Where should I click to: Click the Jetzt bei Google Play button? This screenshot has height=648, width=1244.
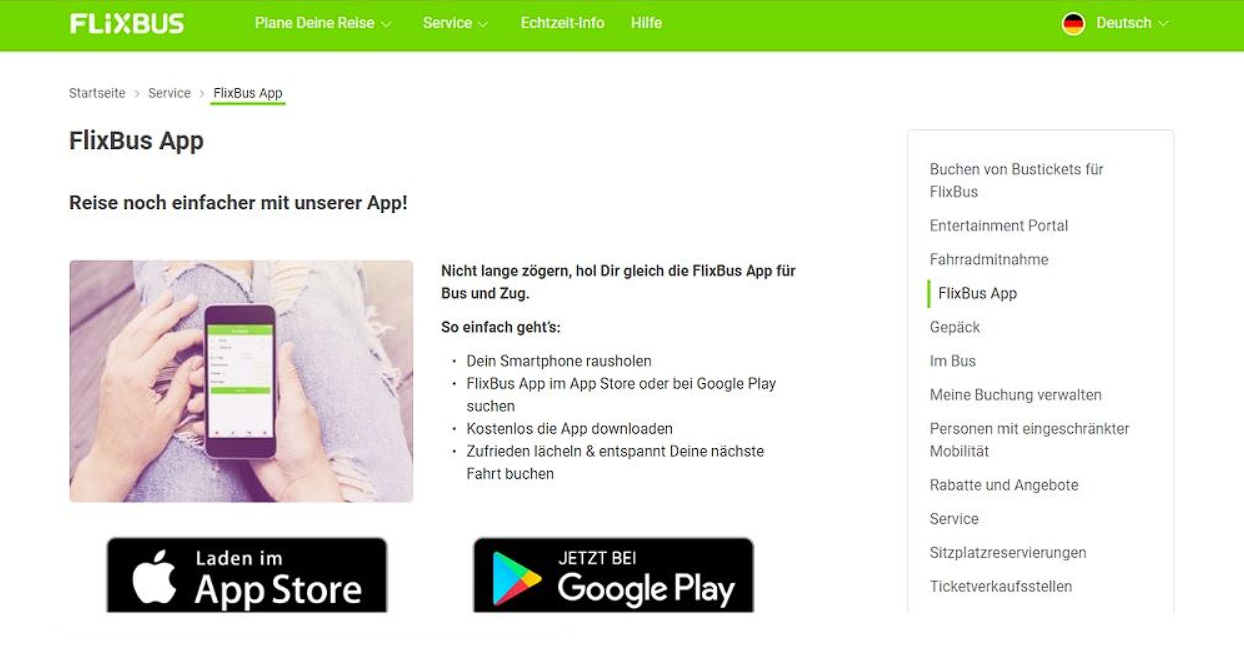point(613,575)
